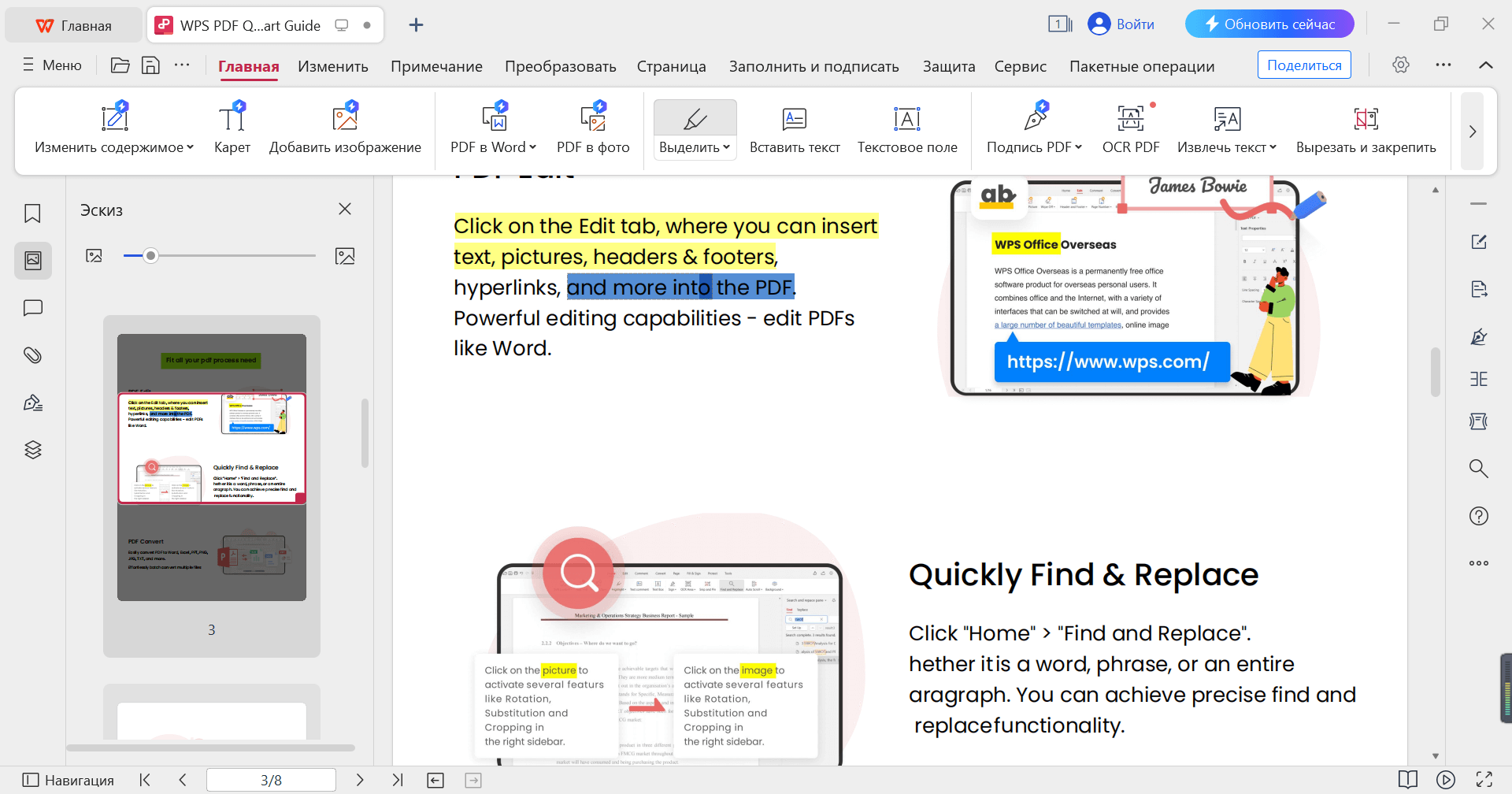Adjust the thumbnail size slider

click(x=151, y=255)
